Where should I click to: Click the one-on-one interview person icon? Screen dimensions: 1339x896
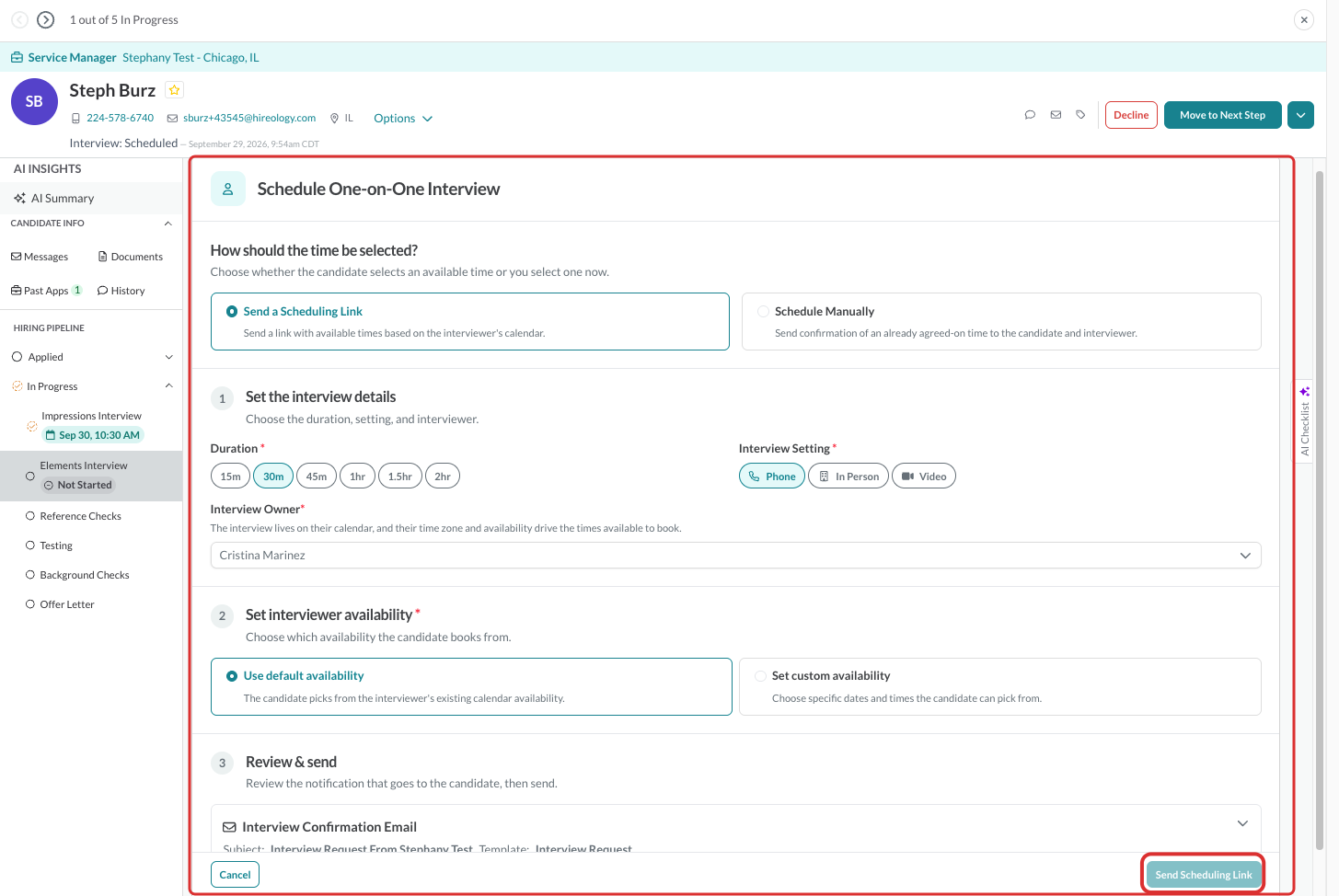pos(228,189)
